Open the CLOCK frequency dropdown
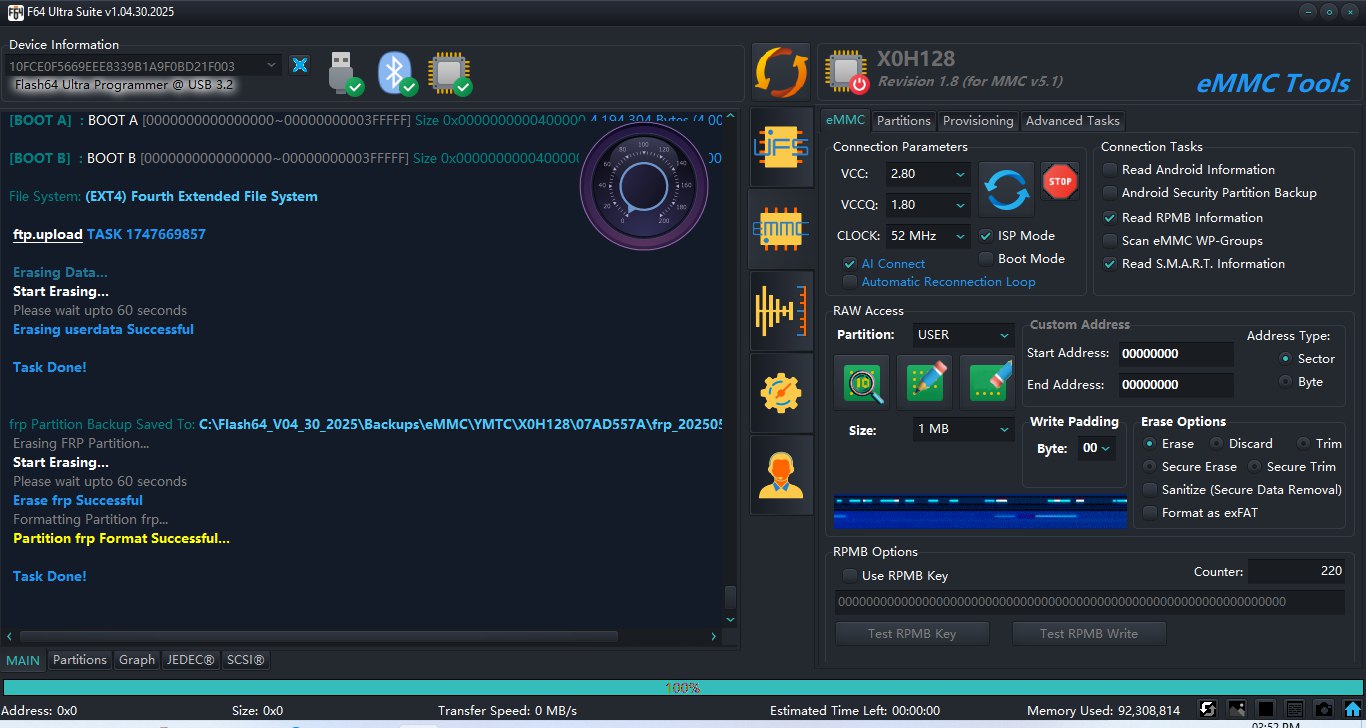 pyautogui.click(x=928, y=236)
